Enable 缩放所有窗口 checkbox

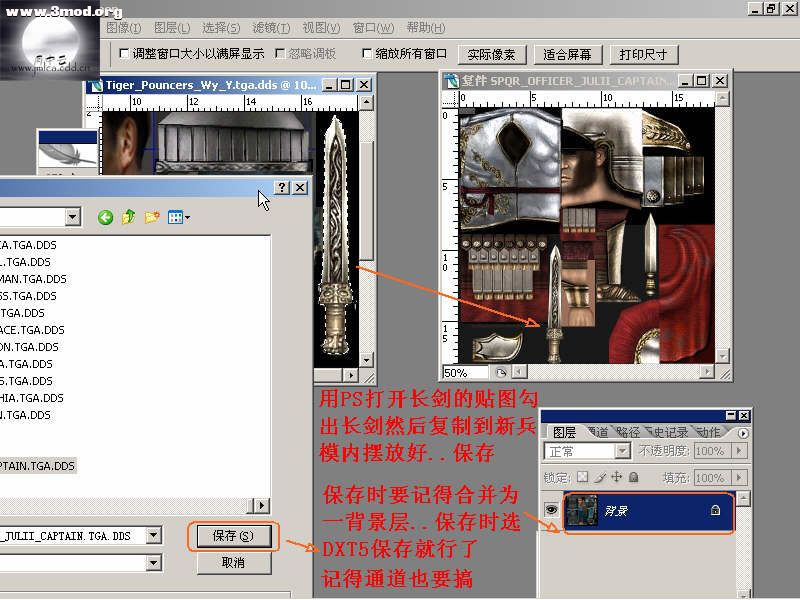[367, 54]
